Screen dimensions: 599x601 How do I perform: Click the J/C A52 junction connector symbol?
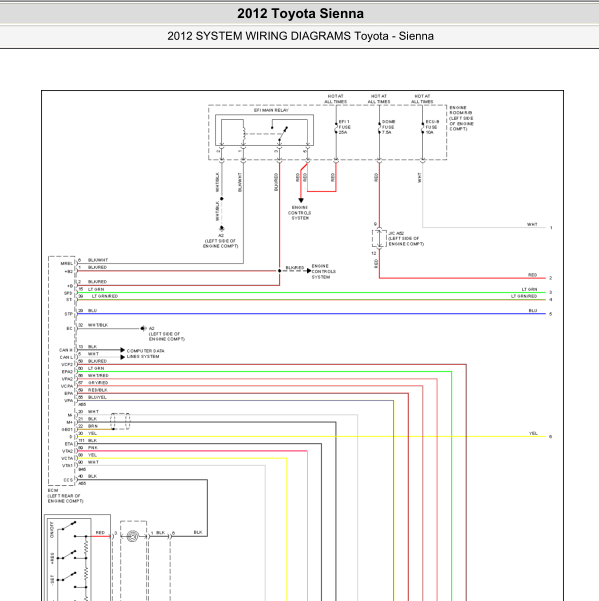pos(379,238)
